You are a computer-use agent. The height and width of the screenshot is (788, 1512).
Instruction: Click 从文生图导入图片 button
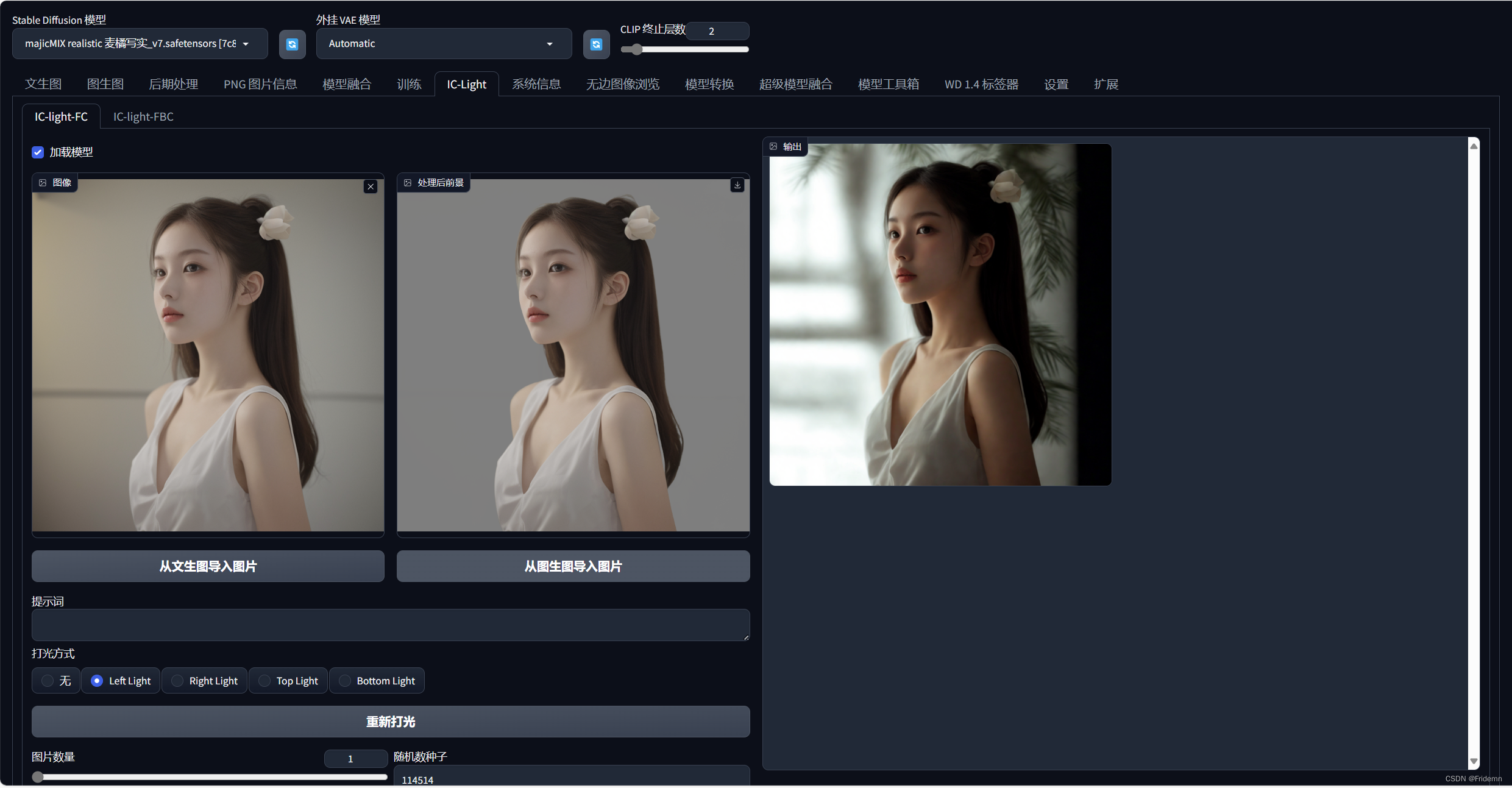click(x=208, y=566)
